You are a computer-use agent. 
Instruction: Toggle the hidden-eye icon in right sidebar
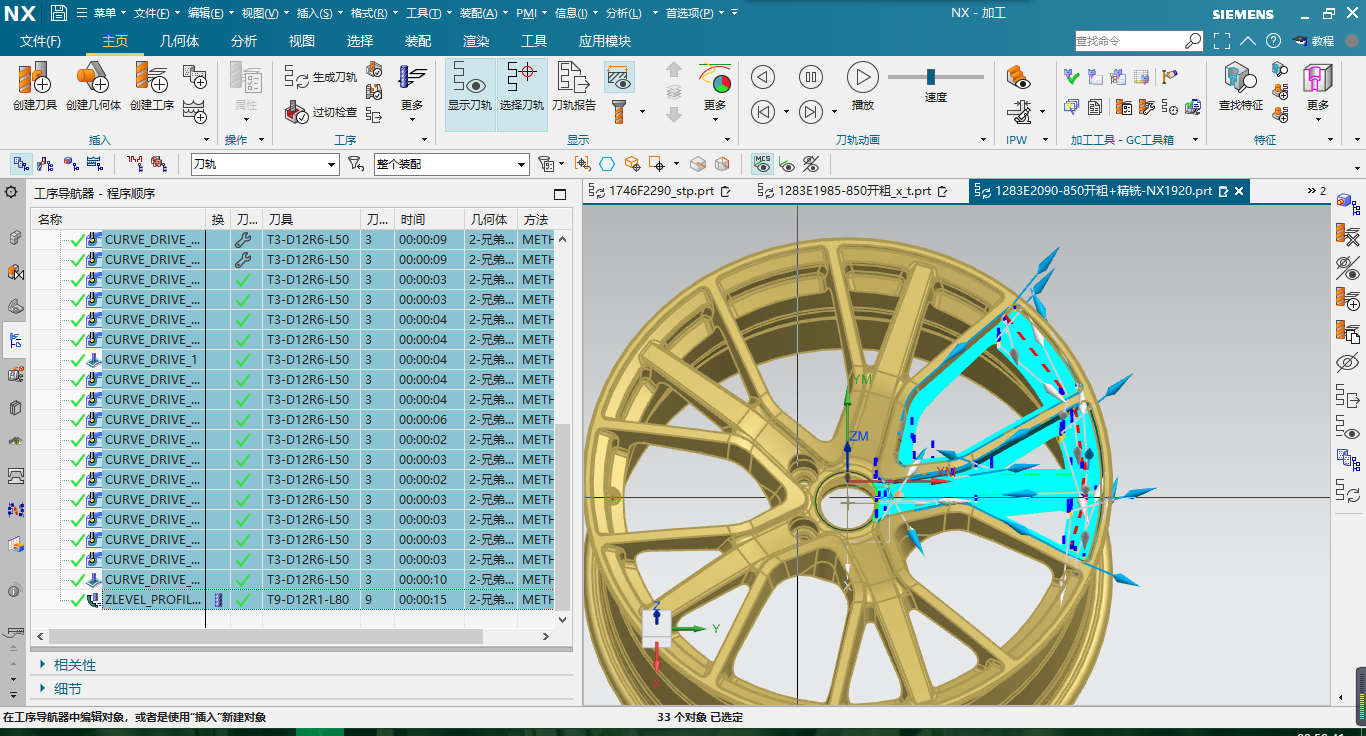pyautogui.click(x=1347, y=362)
